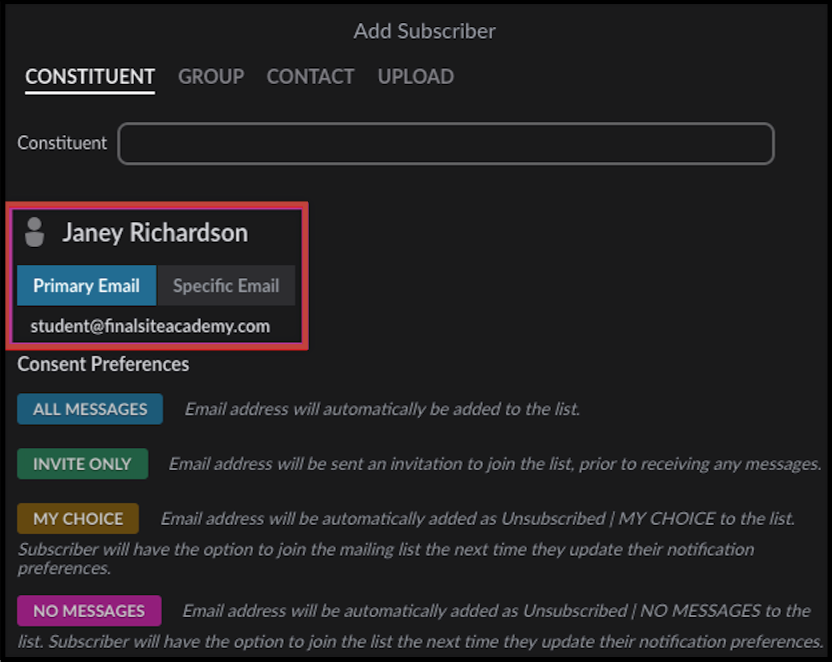Image resolution: width=832 pixels, height=662 pixels.
Task: Select the Specific Email option
Action: [x=226, y=285]
